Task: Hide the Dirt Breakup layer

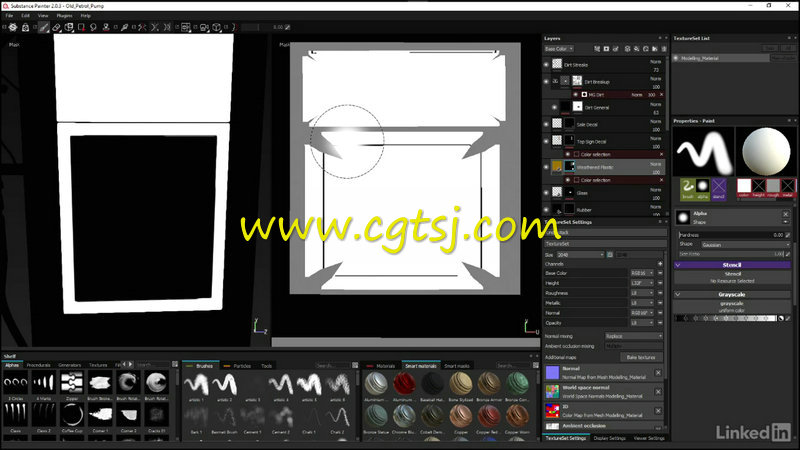Action: [546, 82]
